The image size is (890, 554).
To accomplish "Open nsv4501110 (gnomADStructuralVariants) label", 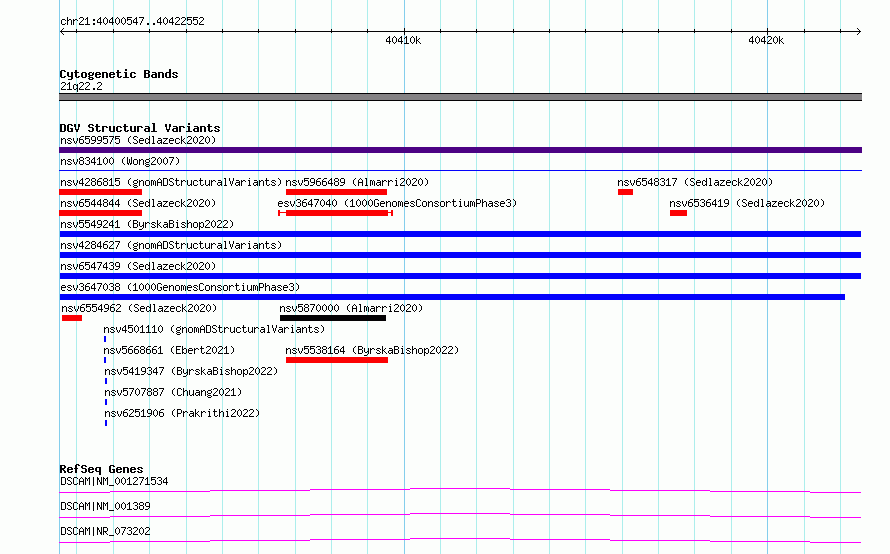I will [x=214, y=329].
